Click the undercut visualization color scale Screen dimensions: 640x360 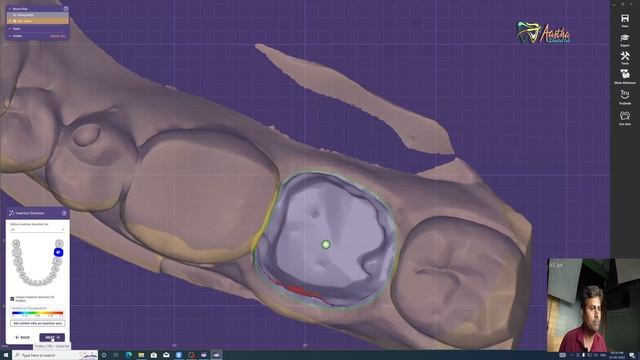[x=37, y=313]
